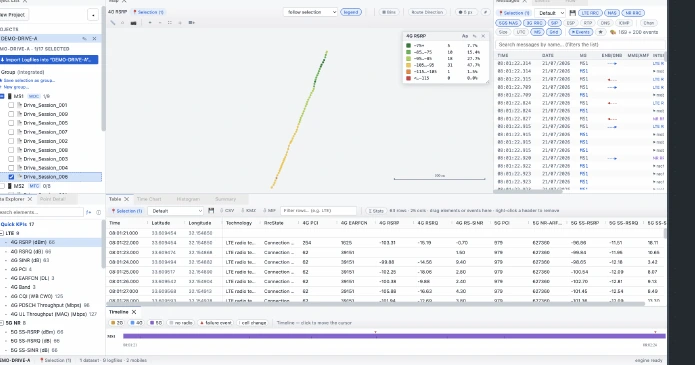Switch to the Histogram tab
This screenshot has height=365, width=695.
(188, 199)
